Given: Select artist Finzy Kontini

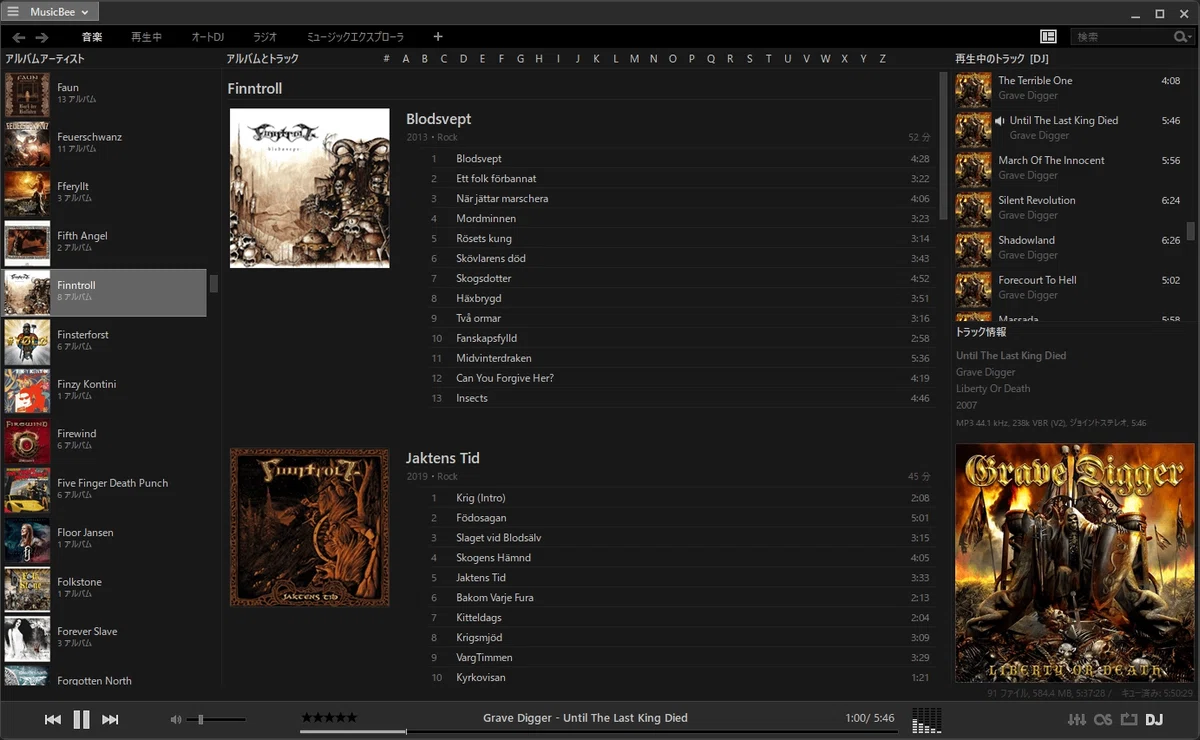Looking at the screenshot, I should point(104,391).
